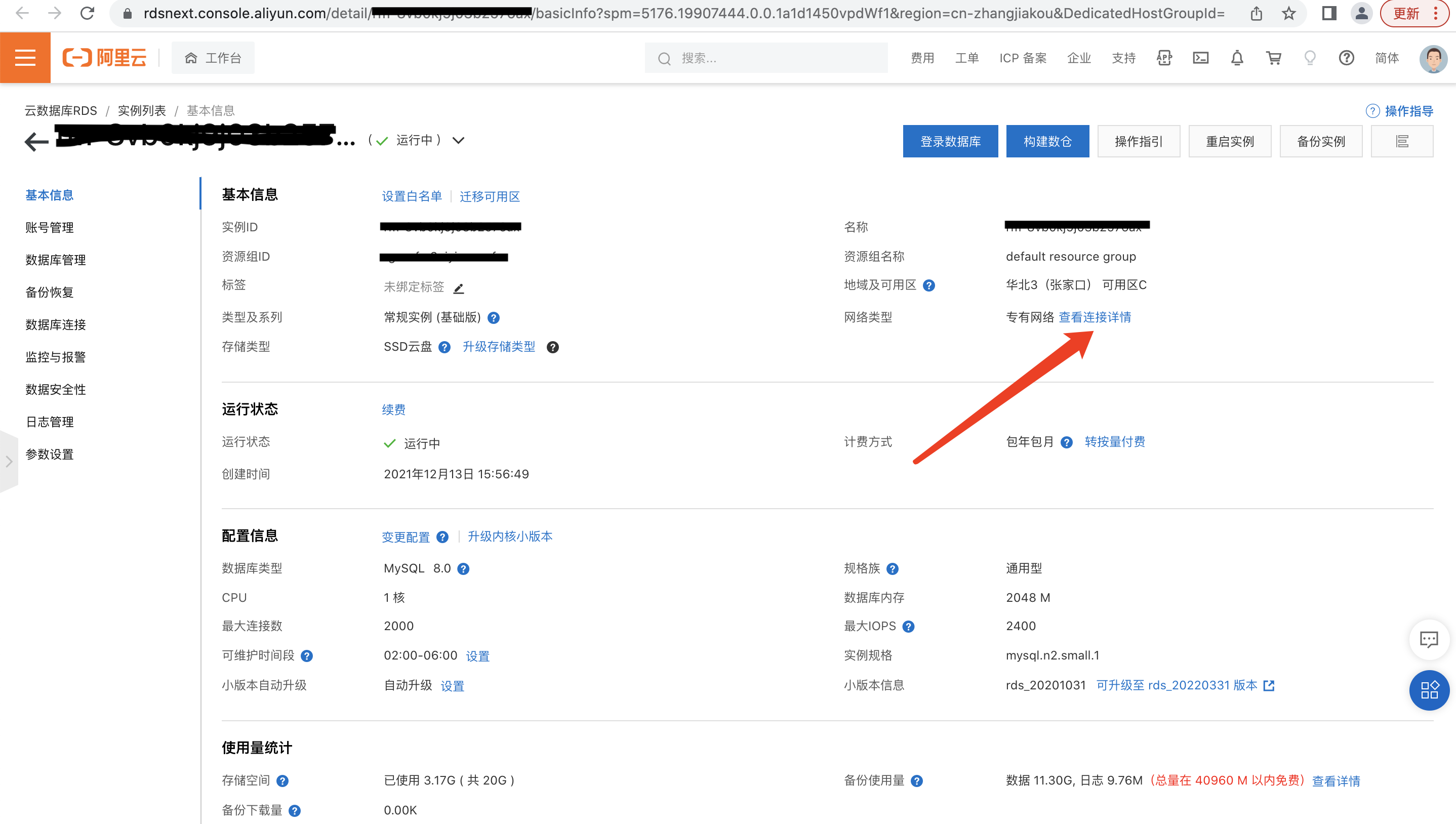Open the chat feedback floating button
This screenshot has width=1456, height=824.
[1428, 639]
